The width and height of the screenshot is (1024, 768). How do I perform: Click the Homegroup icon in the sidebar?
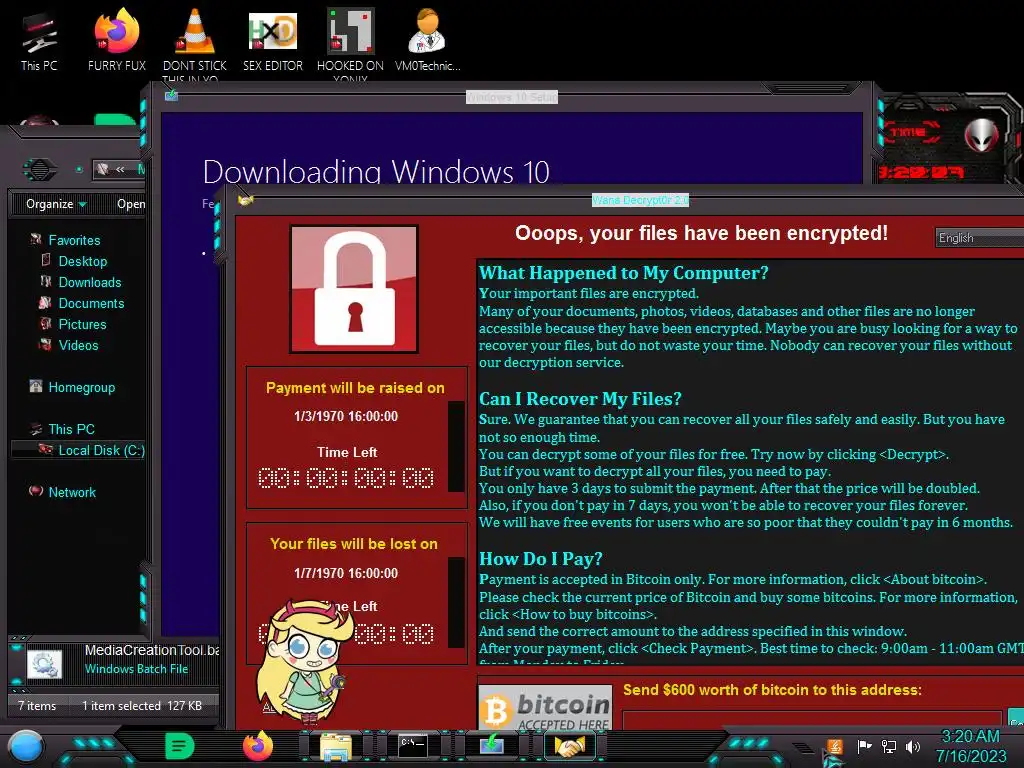point(36,387)
